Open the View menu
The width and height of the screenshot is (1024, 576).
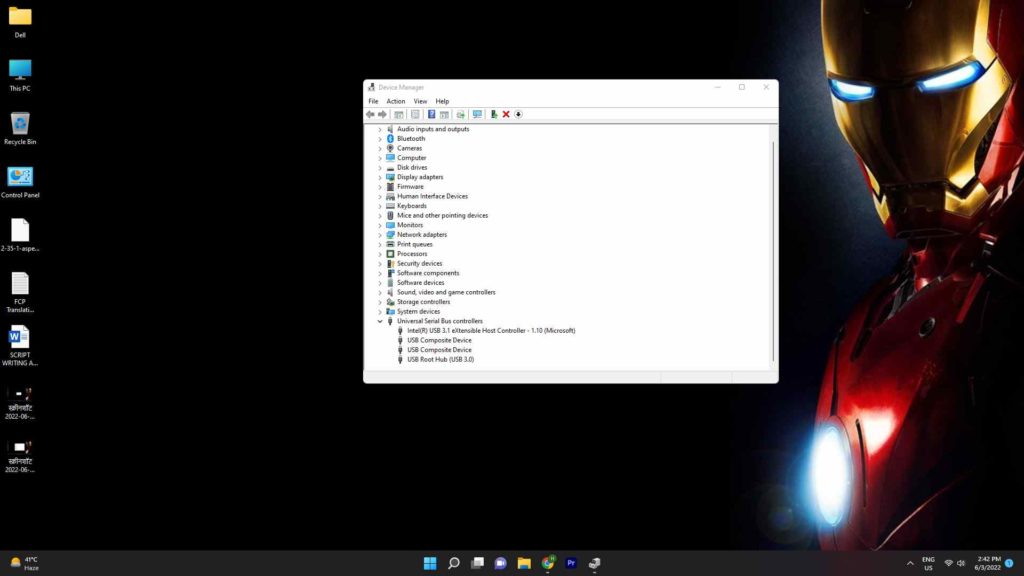click(420, 101)
